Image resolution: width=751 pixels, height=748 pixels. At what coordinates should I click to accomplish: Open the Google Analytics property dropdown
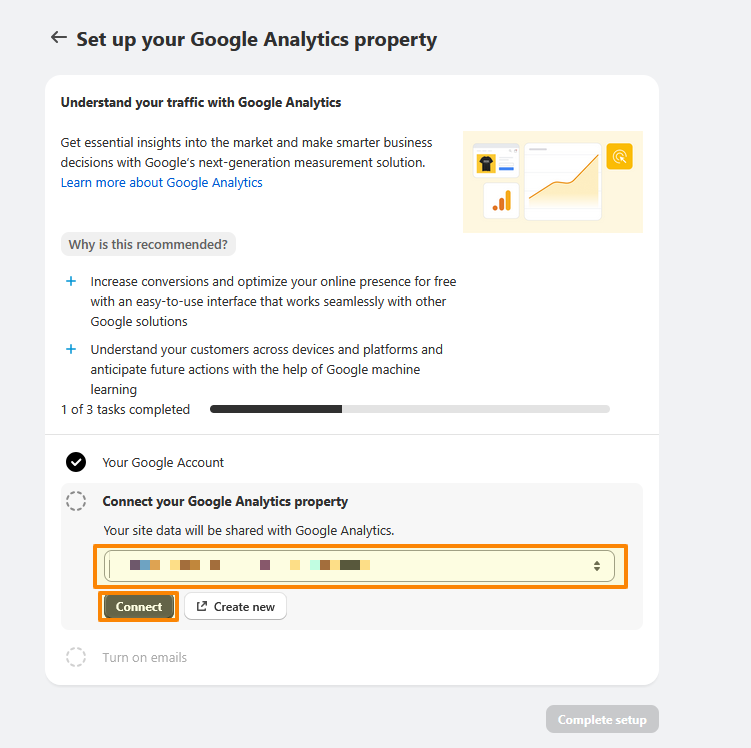coord(360,566)
